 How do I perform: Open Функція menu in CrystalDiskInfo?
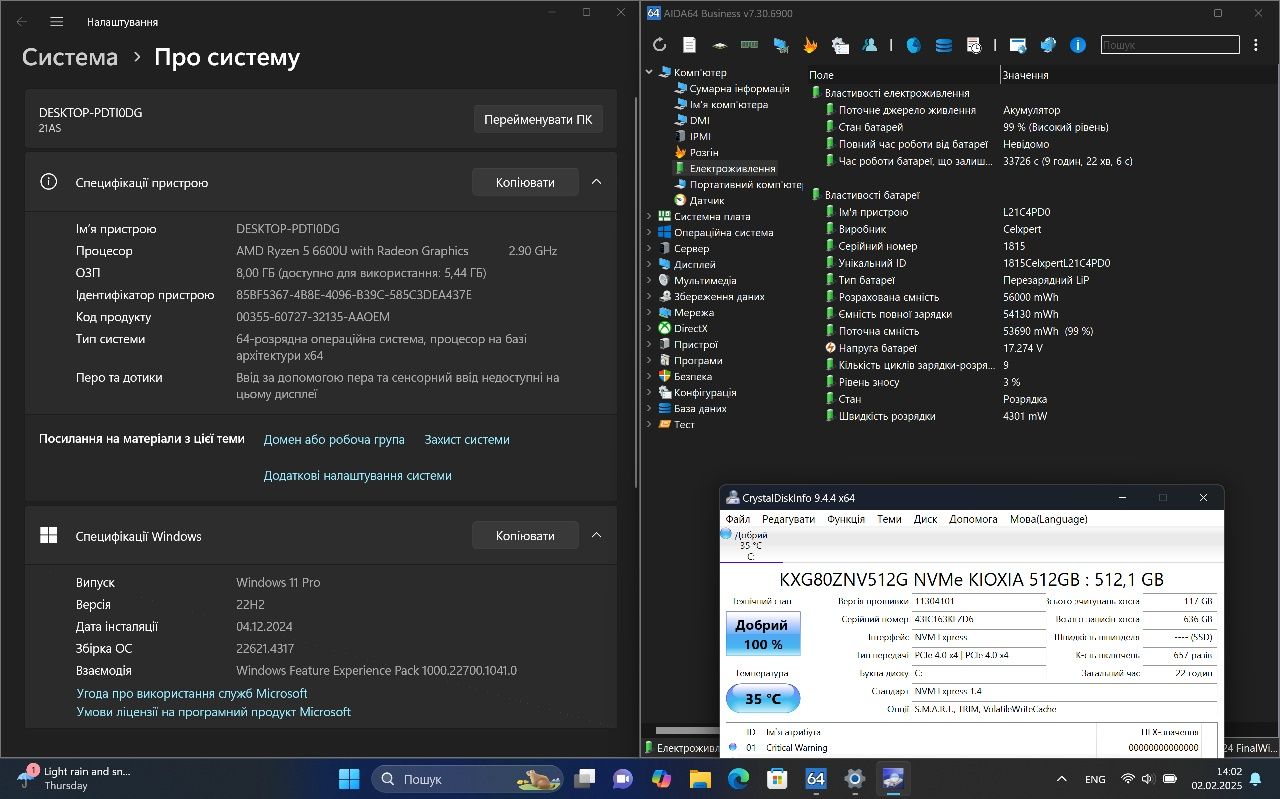click(x=846, y=519)
